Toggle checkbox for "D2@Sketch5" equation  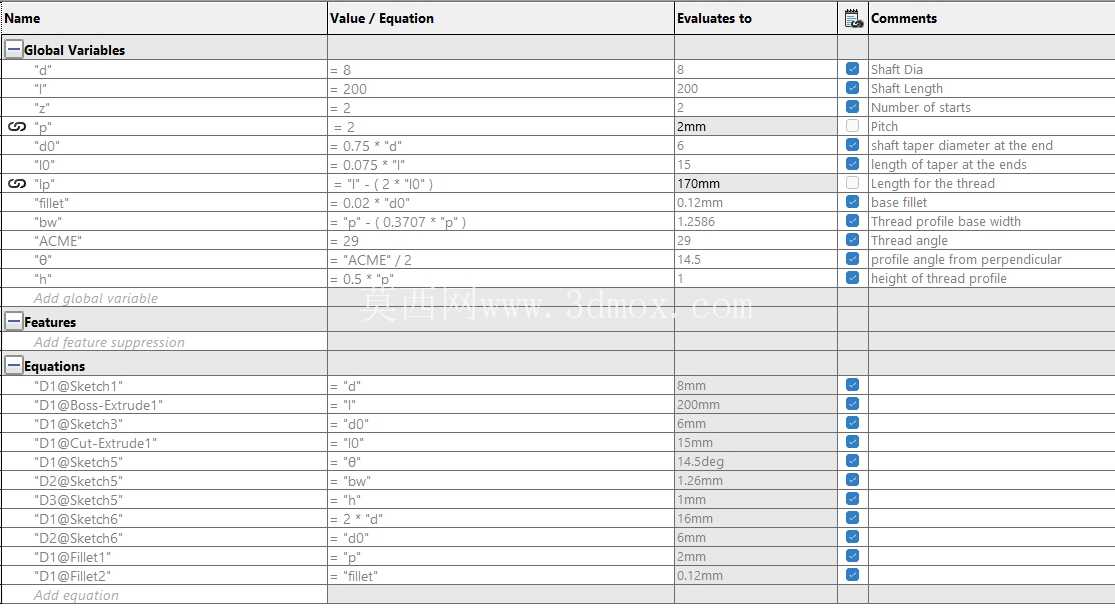pos(853,480)
